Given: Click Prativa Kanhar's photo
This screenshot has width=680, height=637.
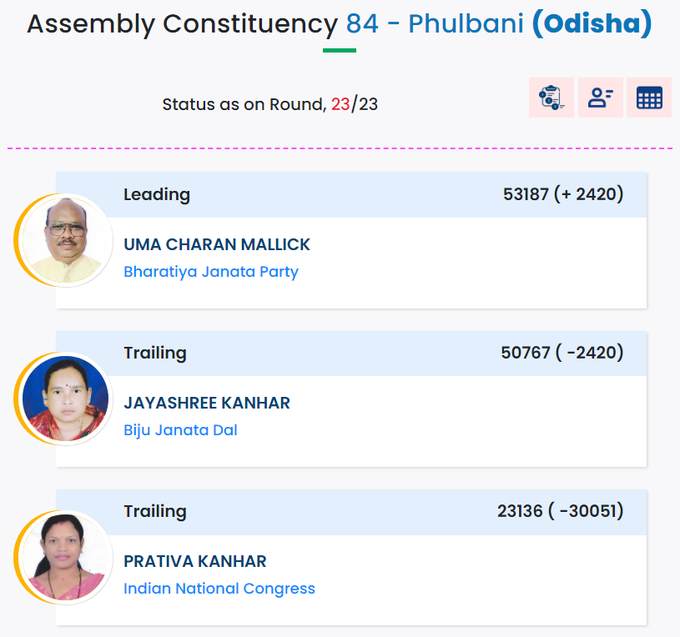Looking at the screenshot, I should 65,557.
